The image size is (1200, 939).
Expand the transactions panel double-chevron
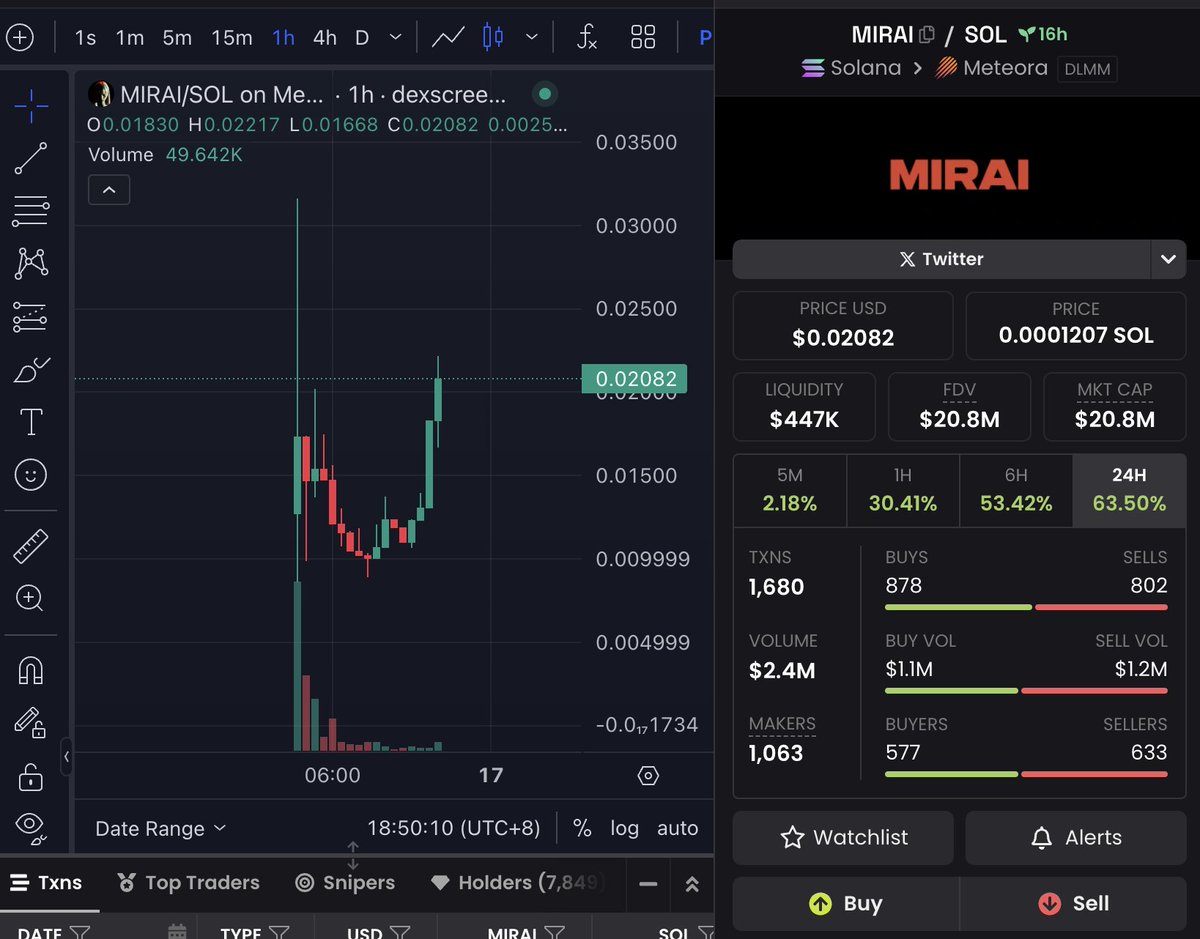[692, 884]
